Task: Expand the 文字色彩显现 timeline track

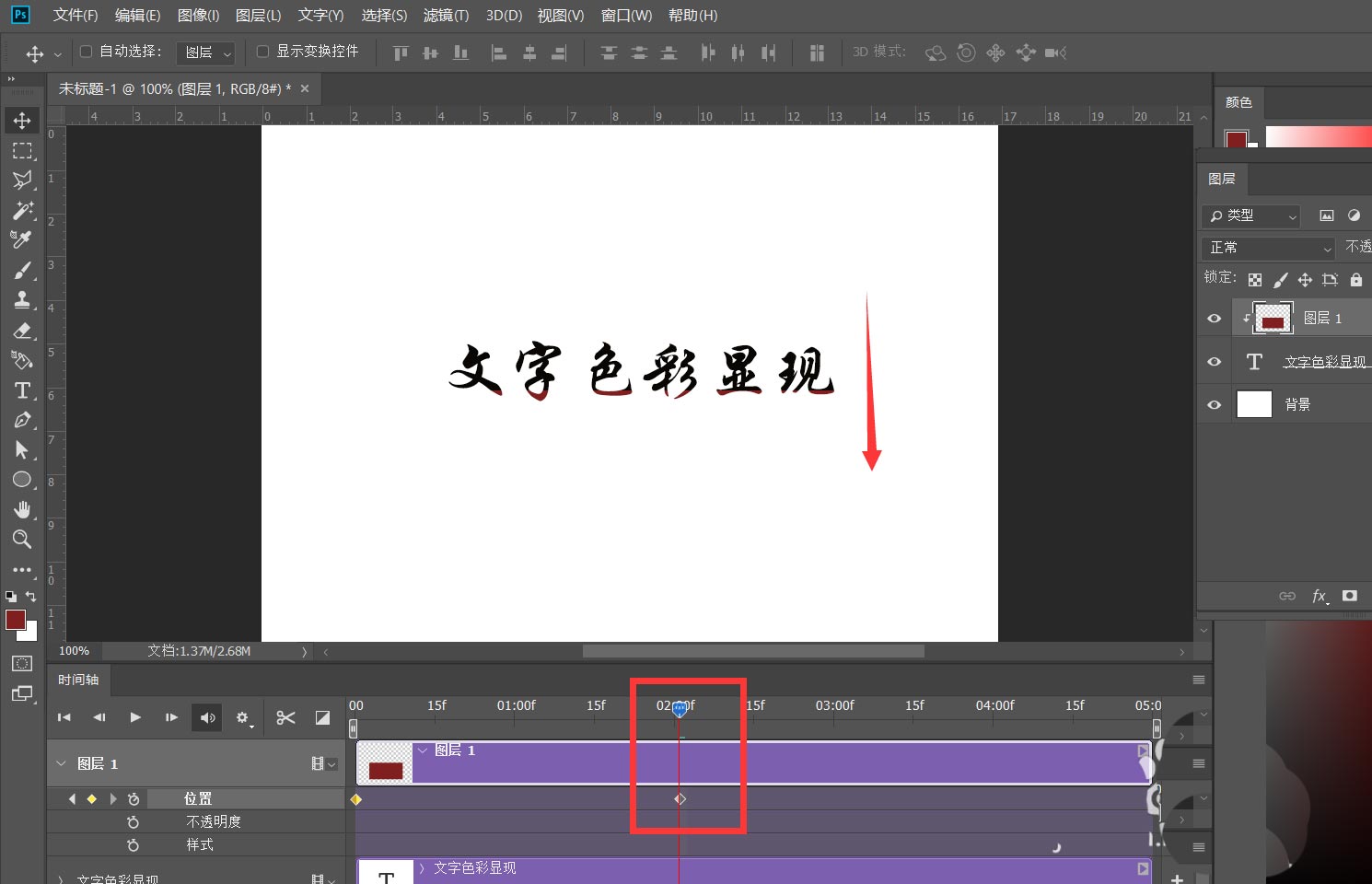Action: coord(61,879)
